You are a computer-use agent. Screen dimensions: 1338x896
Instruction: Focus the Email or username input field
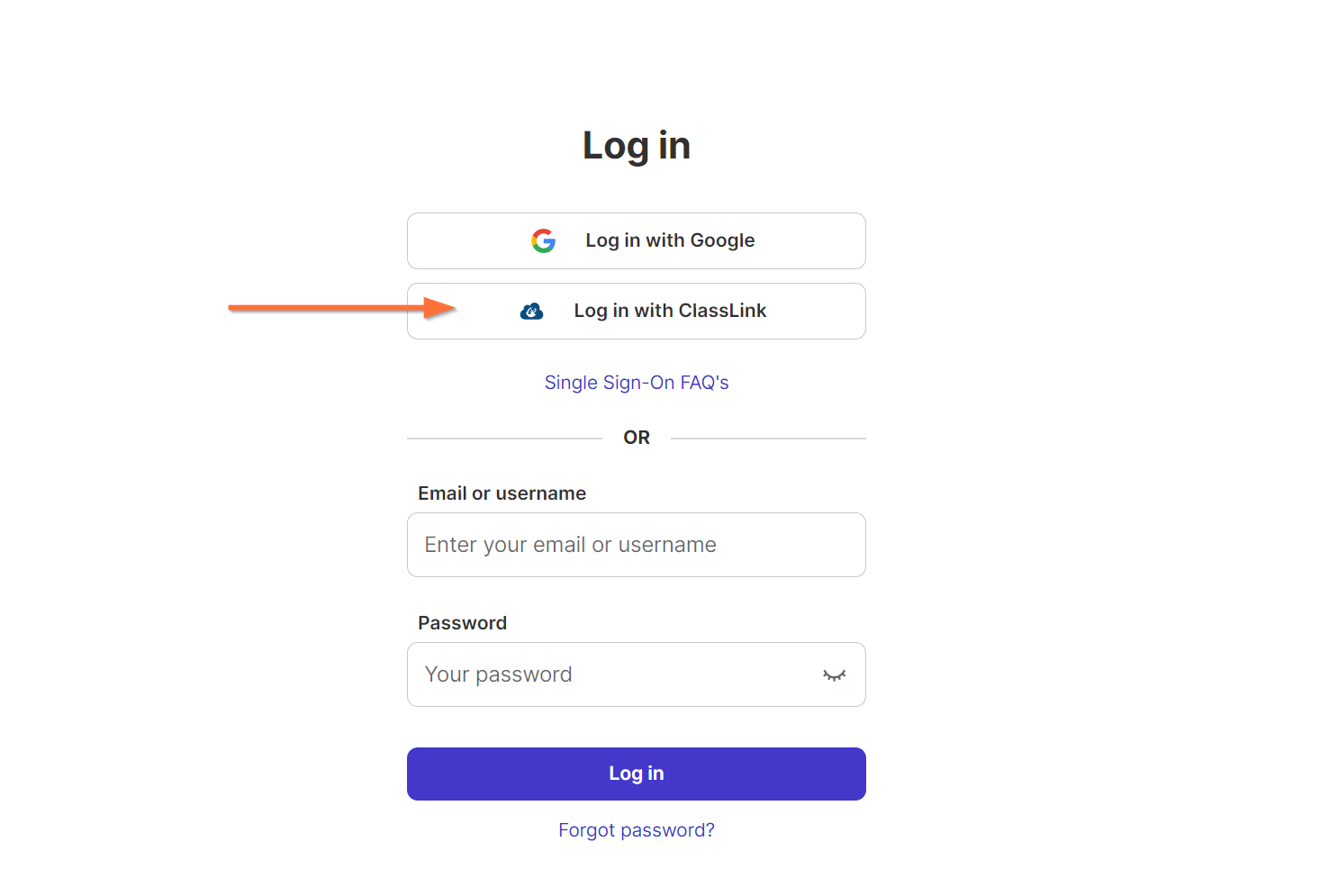(637, 545)
